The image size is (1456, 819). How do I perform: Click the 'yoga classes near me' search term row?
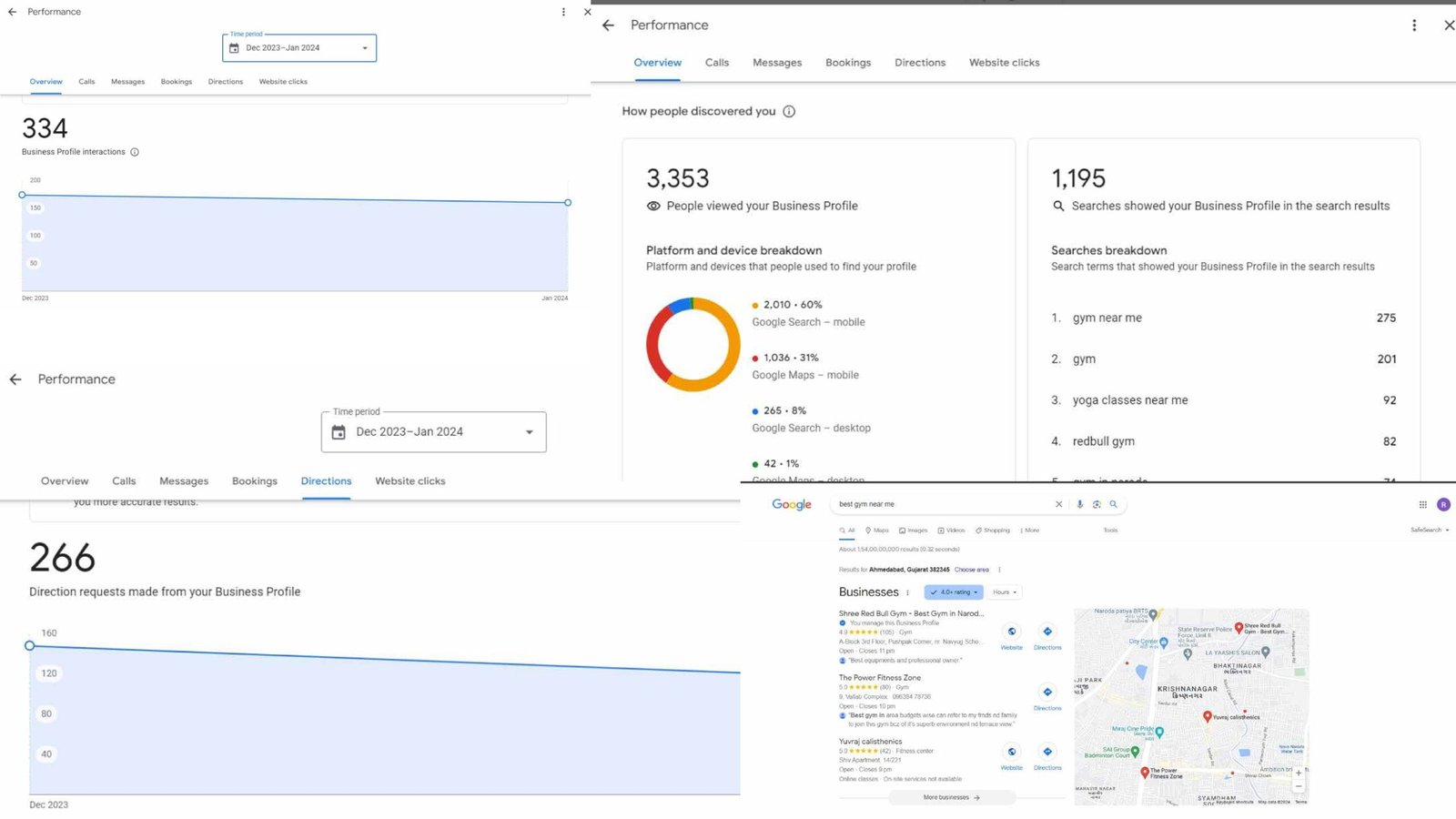coord(1223,400)
